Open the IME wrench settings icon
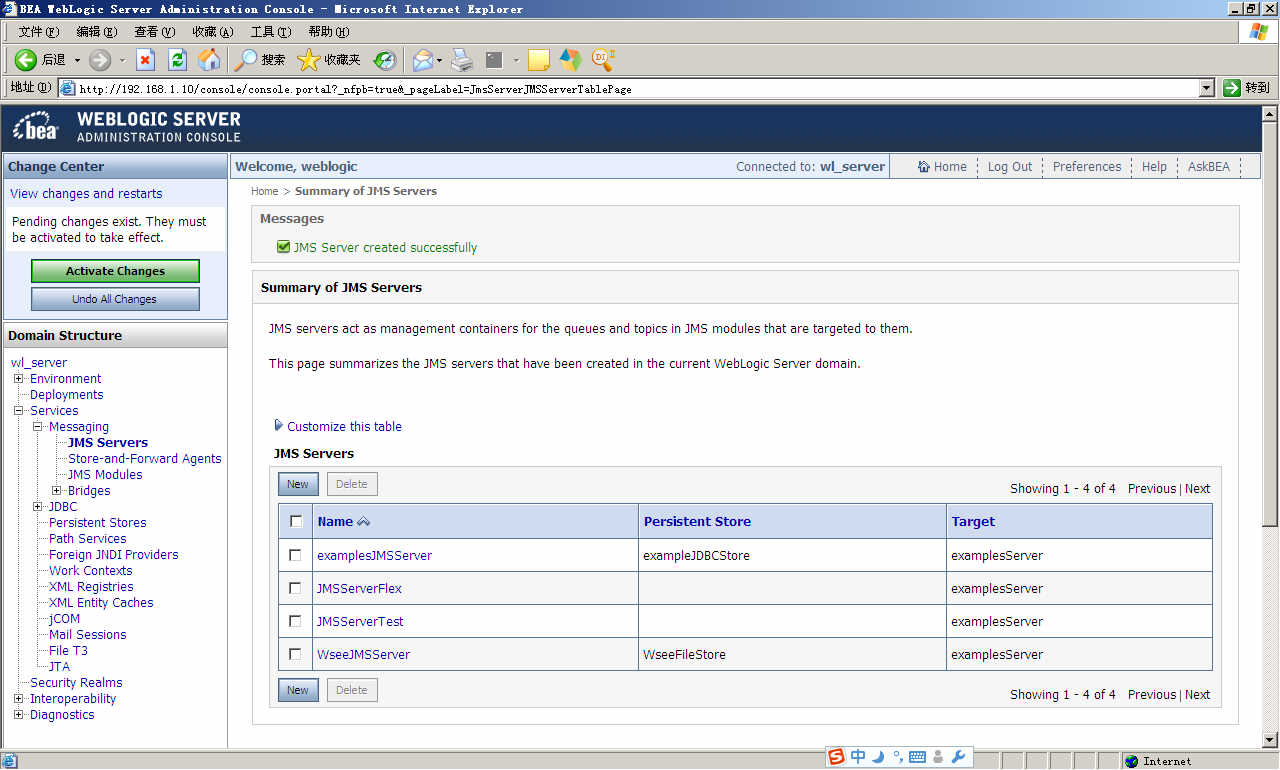 point(958,757)
